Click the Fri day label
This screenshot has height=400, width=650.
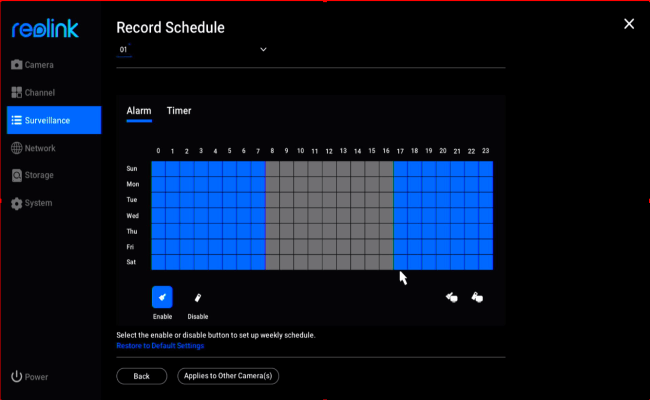[130, 247]
